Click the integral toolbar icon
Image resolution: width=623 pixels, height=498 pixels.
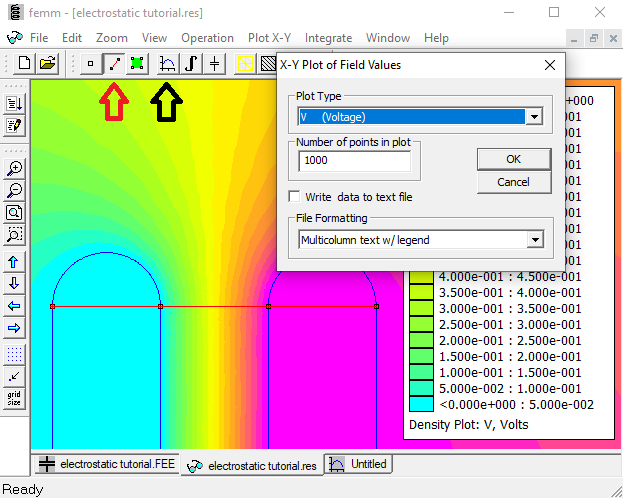click(x=191, y=63)
